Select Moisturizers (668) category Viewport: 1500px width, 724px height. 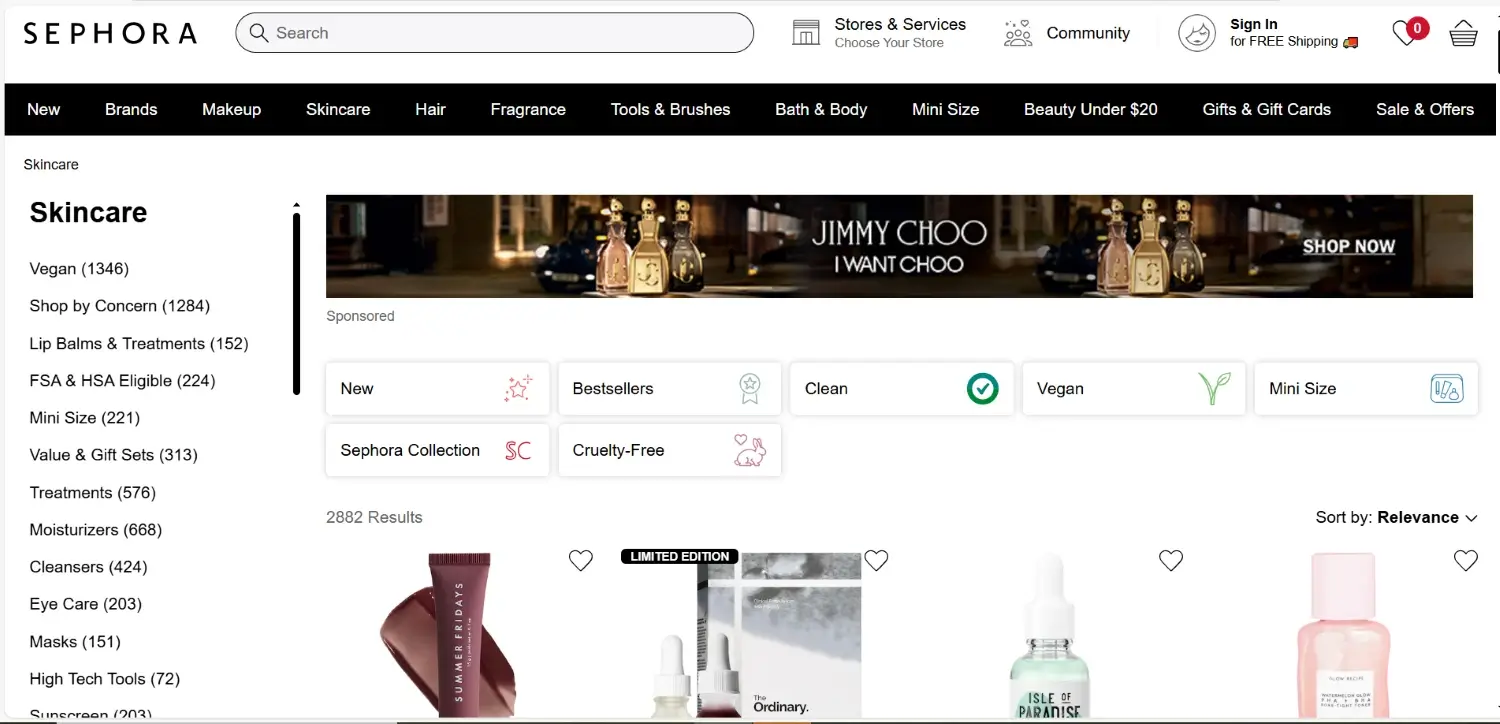tap(95, 529)
